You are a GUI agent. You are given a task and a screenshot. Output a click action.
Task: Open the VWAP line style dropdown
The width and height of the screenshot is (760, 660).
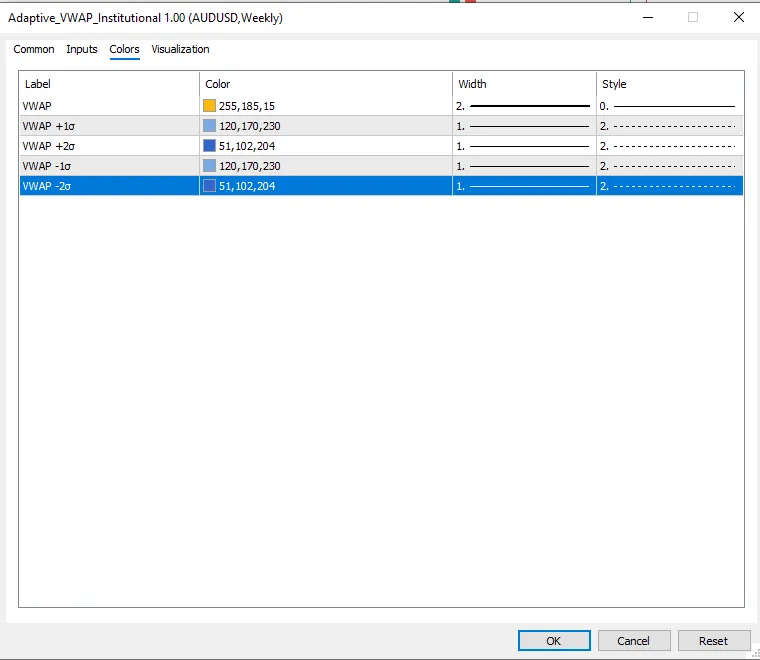[x=668, y=105]
